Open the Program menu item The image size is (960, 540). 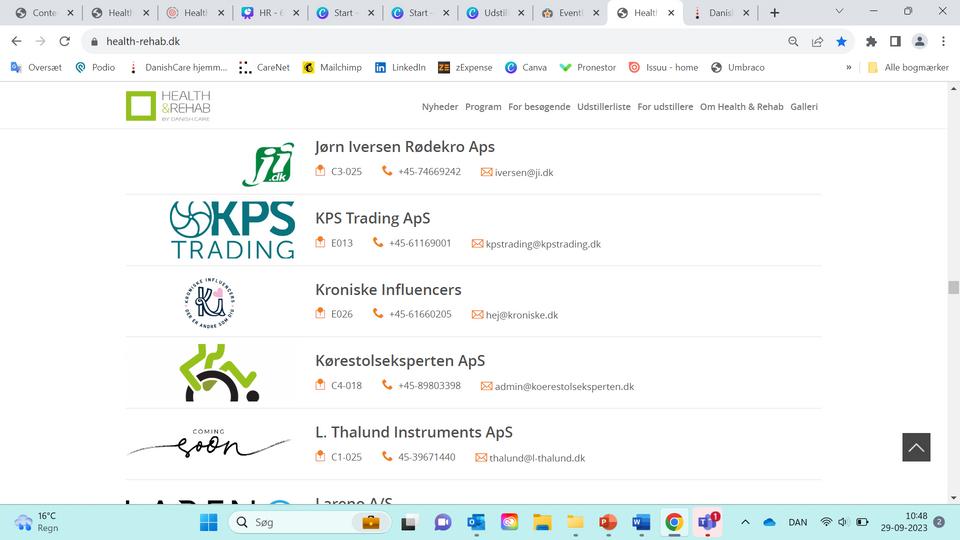click(483, 107)
